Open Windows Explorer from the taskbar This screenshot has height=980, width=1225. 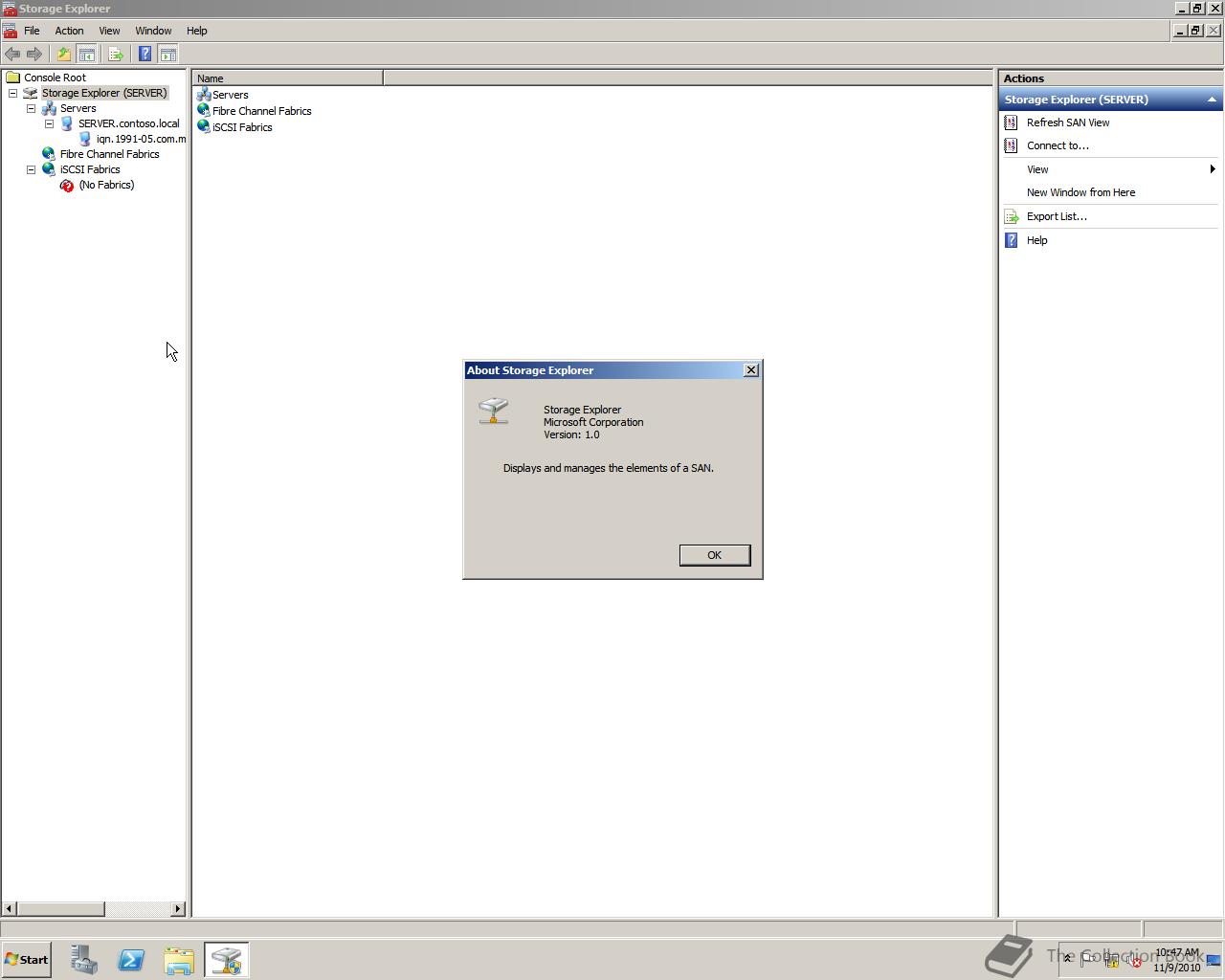pos(179,960)
